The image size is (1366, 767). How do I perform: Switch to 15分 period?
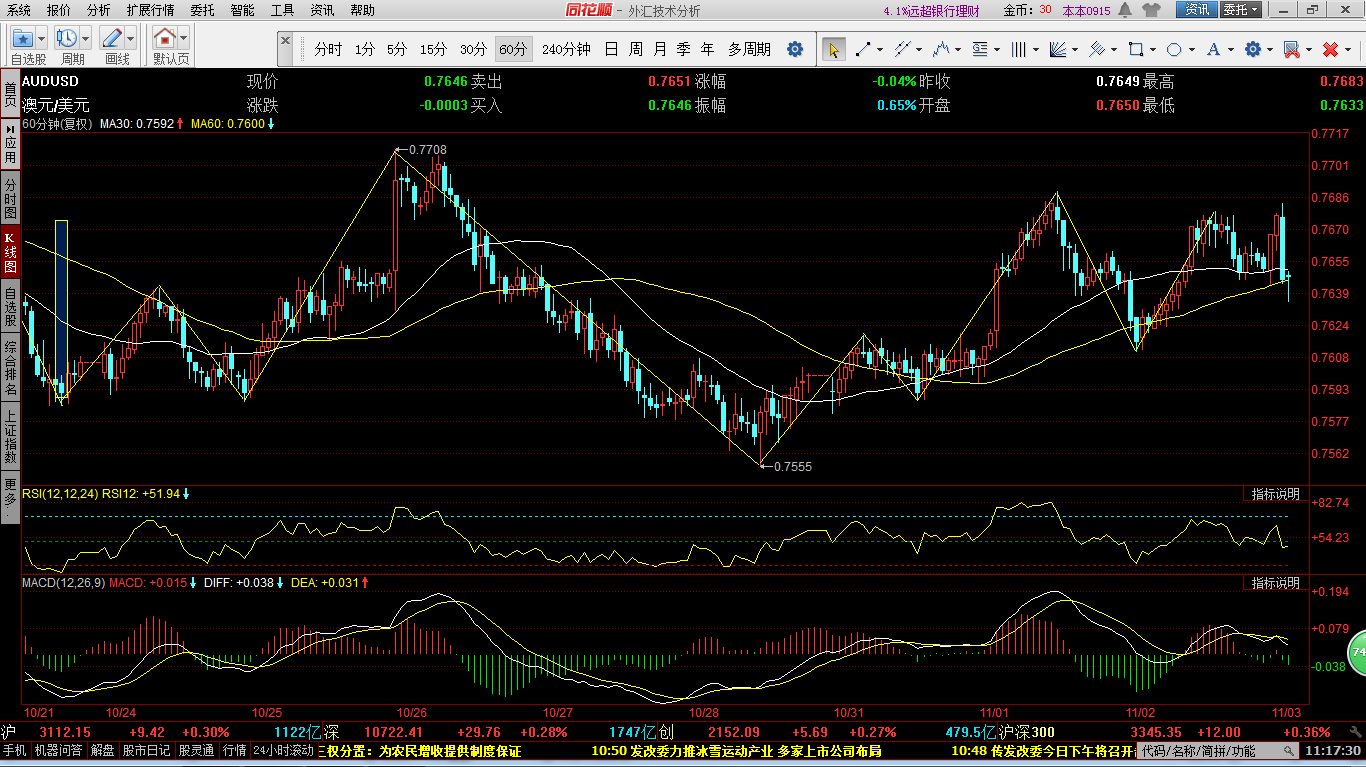[433, 49]
